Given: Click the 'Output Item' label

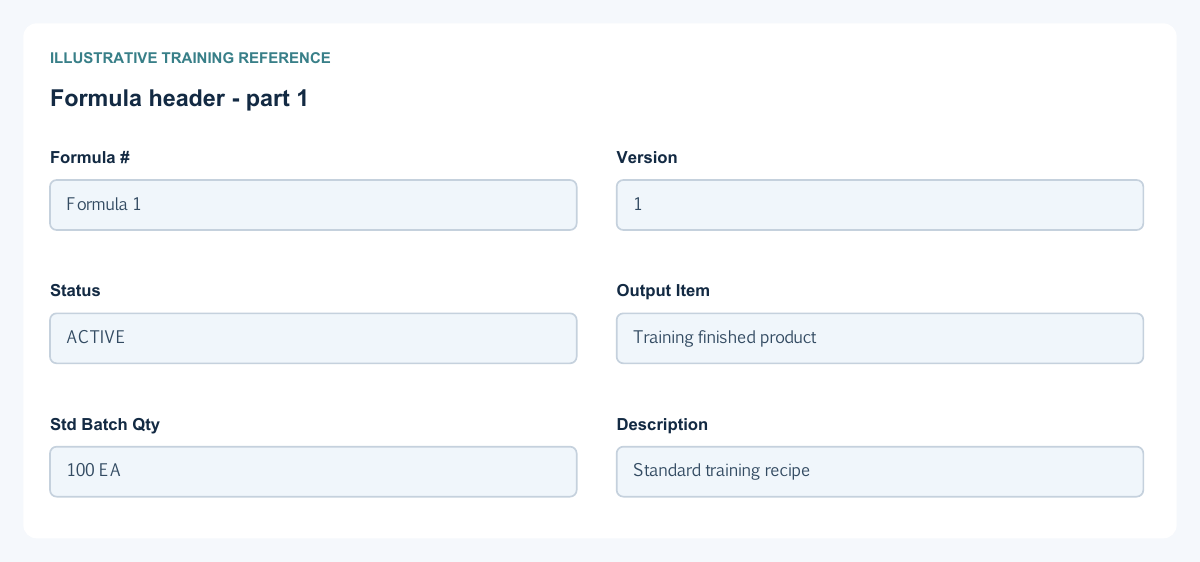Looking at the screenshot, I should (663, 290).
